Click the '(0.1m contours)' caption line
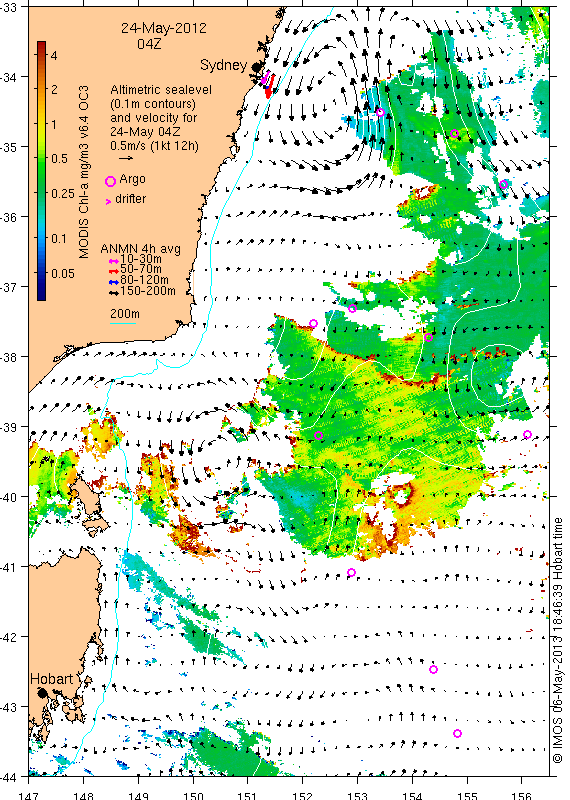 pyautogui.click(x=153, y=104)
